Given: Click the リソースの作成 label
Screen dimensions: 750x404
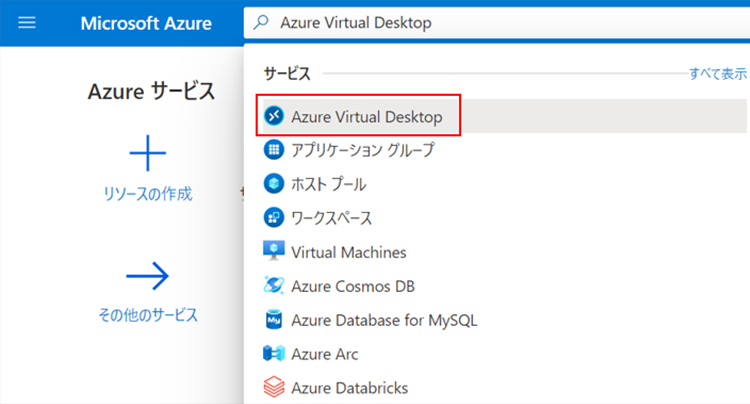Looking at the screenshot, I should (x=147, y=194).
